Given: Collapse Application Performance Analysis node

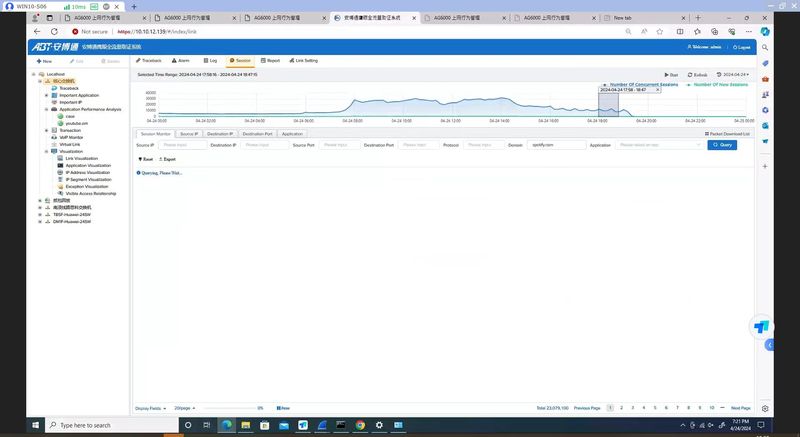Looking at the screenshot, I should (x=46, y=109).
